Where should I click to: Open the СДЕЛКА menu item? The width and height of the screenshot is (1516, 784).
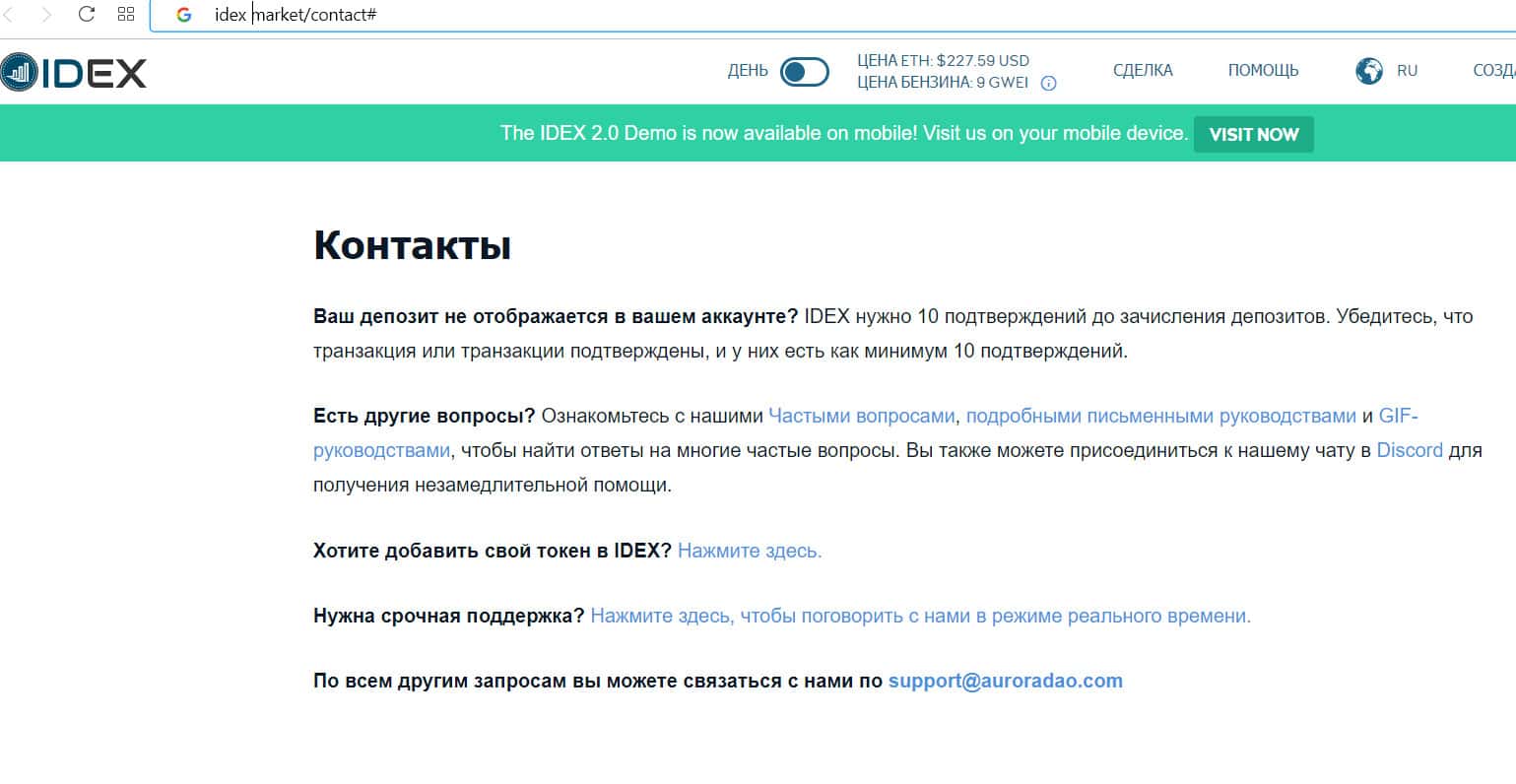click(x=1143, y=71)
